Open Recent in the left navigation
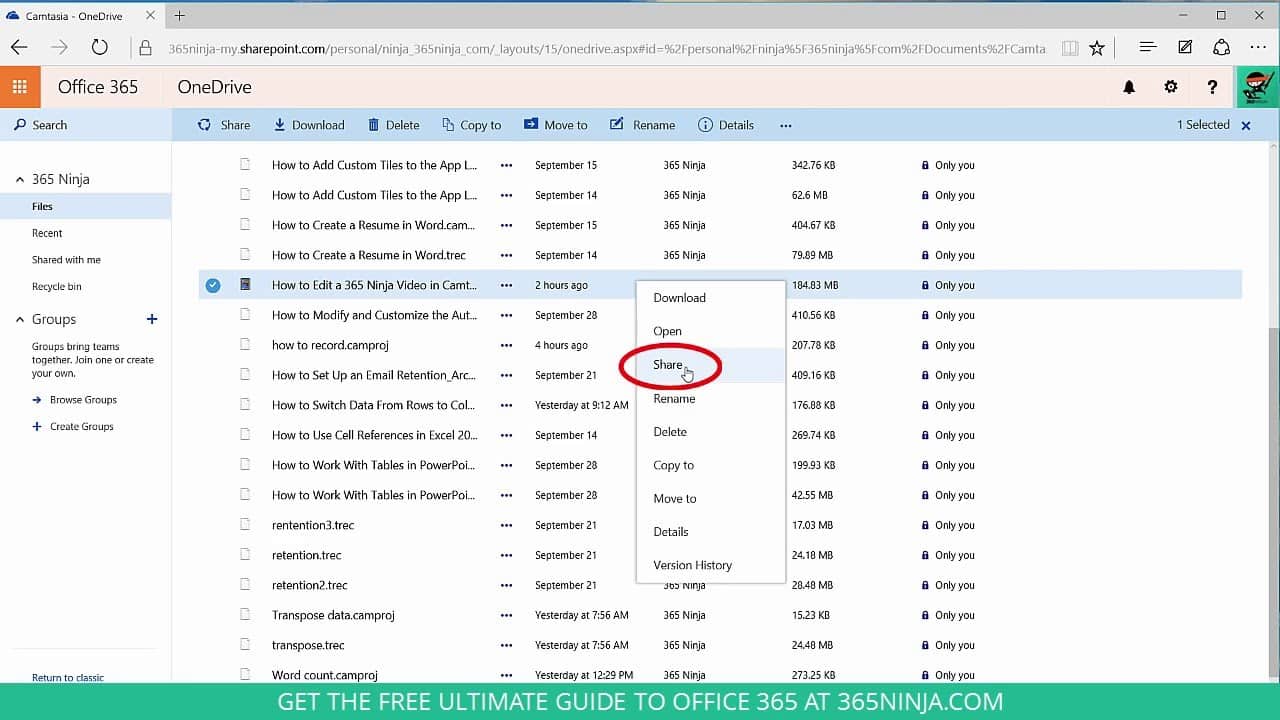Viewport: 1280px width, 720px height. point(47,233)
